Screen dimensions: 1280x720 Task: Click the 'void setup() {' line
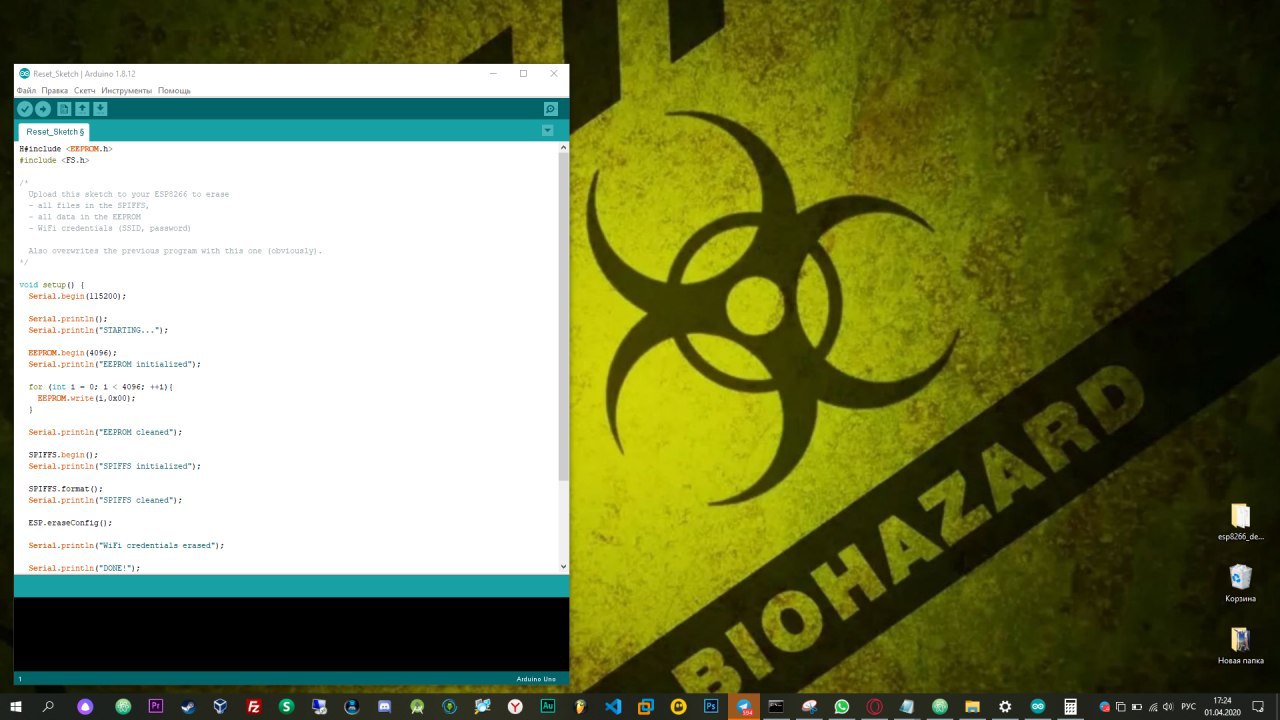tap(52, 285)
